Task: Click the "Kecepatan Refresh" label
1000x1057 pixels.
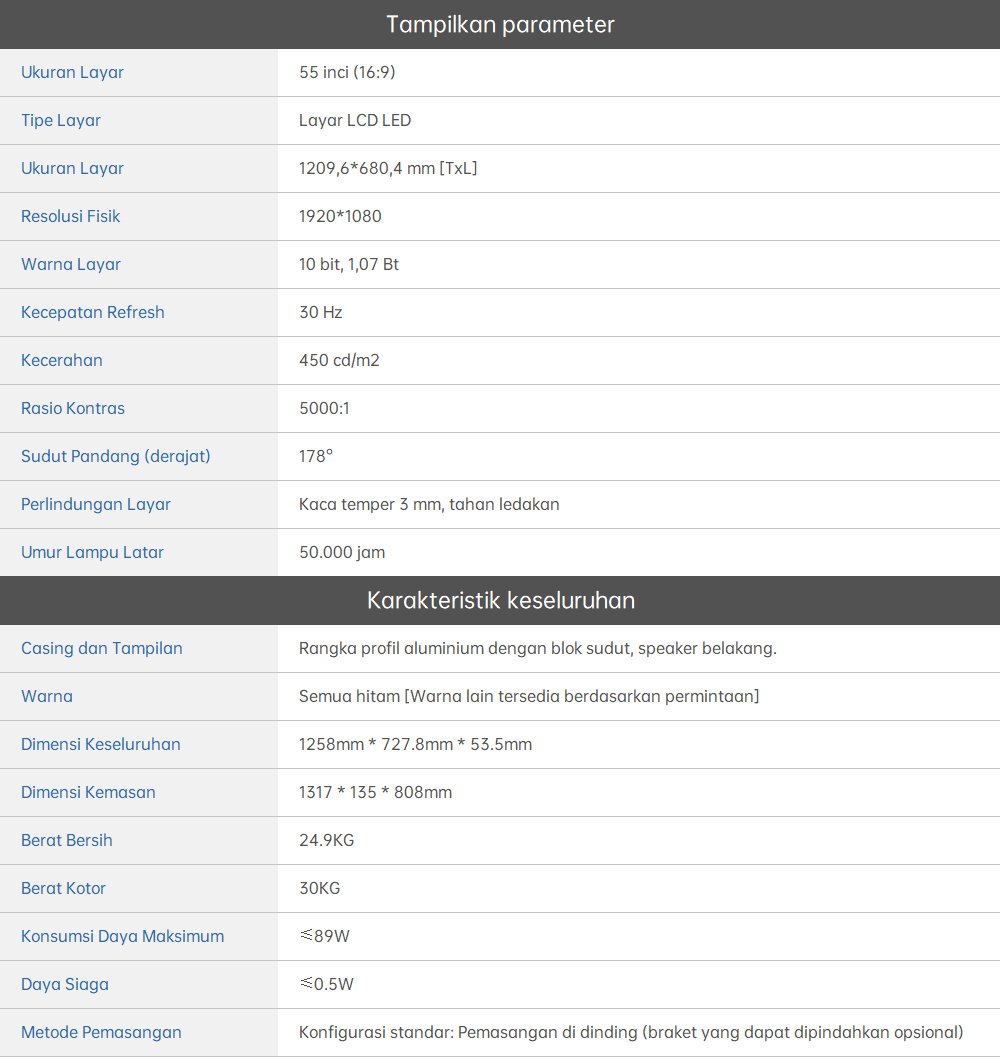Action: click(93, 312)
